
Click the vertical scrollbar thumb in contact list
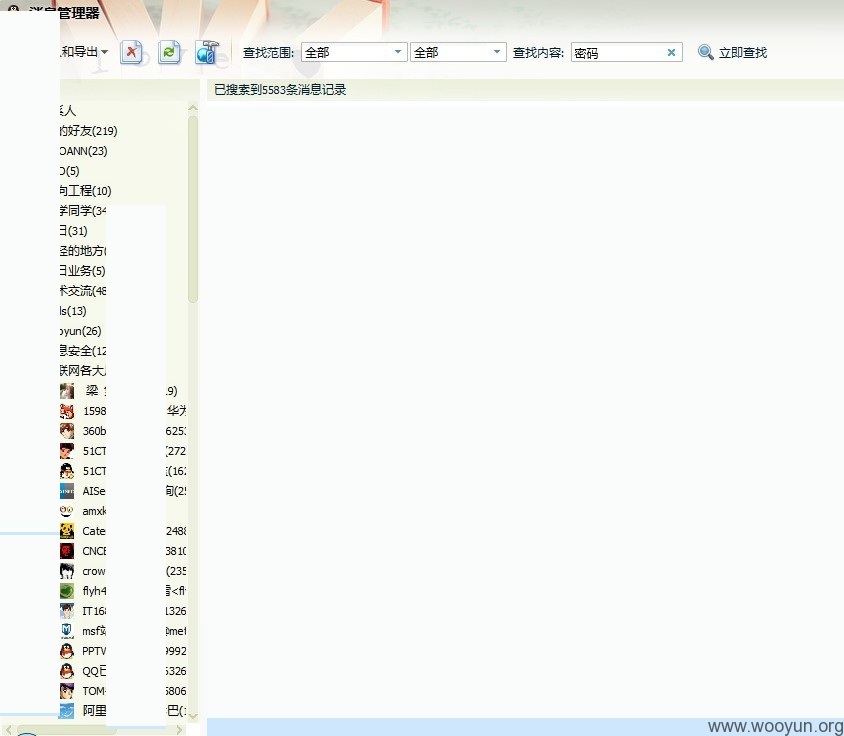[x=193, y=209]
